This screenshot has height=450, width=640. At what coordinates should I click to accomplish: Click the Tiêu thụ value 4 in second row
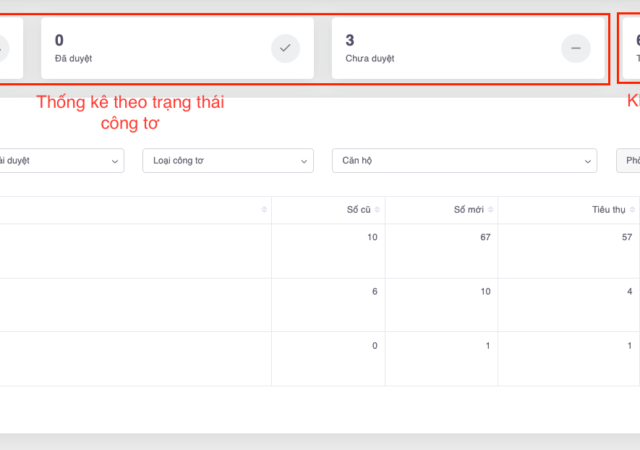pos(628,291)
